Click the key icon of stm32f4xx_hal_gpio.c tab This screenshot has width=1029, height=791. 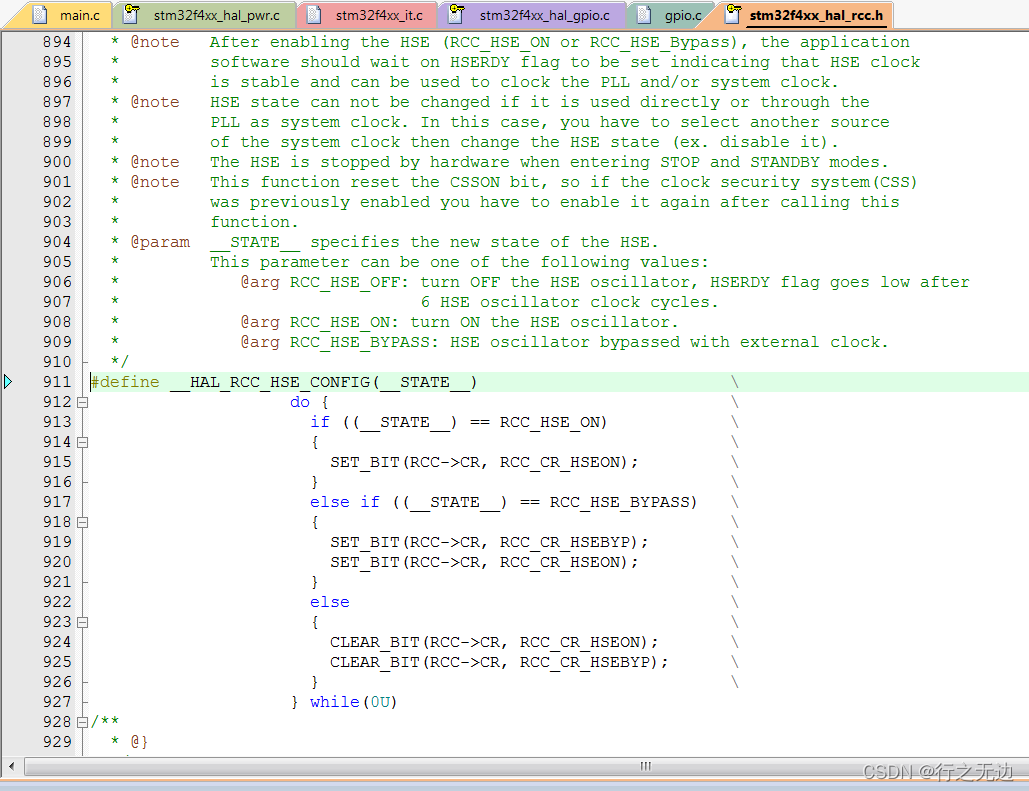click(x=457, y=14)
